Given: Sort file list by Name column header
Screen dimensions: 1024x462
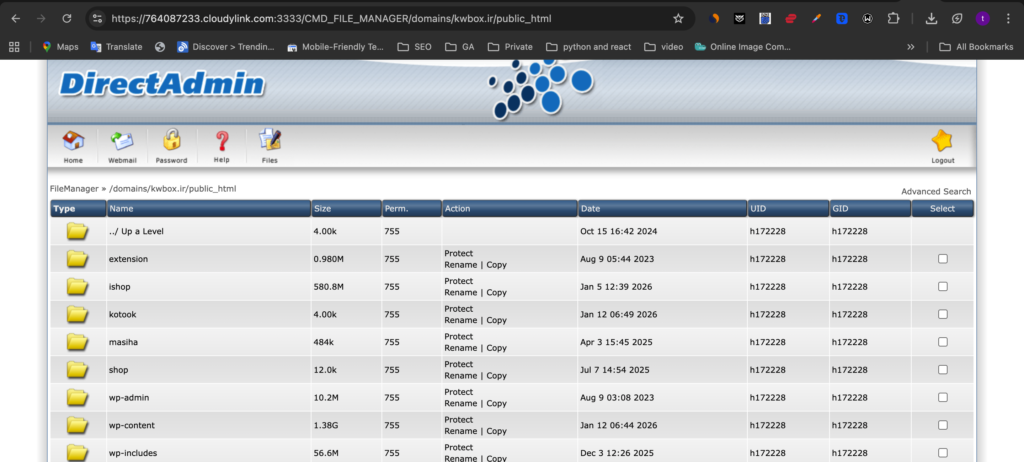Looking at the screenshot, I should pos(122,209).
